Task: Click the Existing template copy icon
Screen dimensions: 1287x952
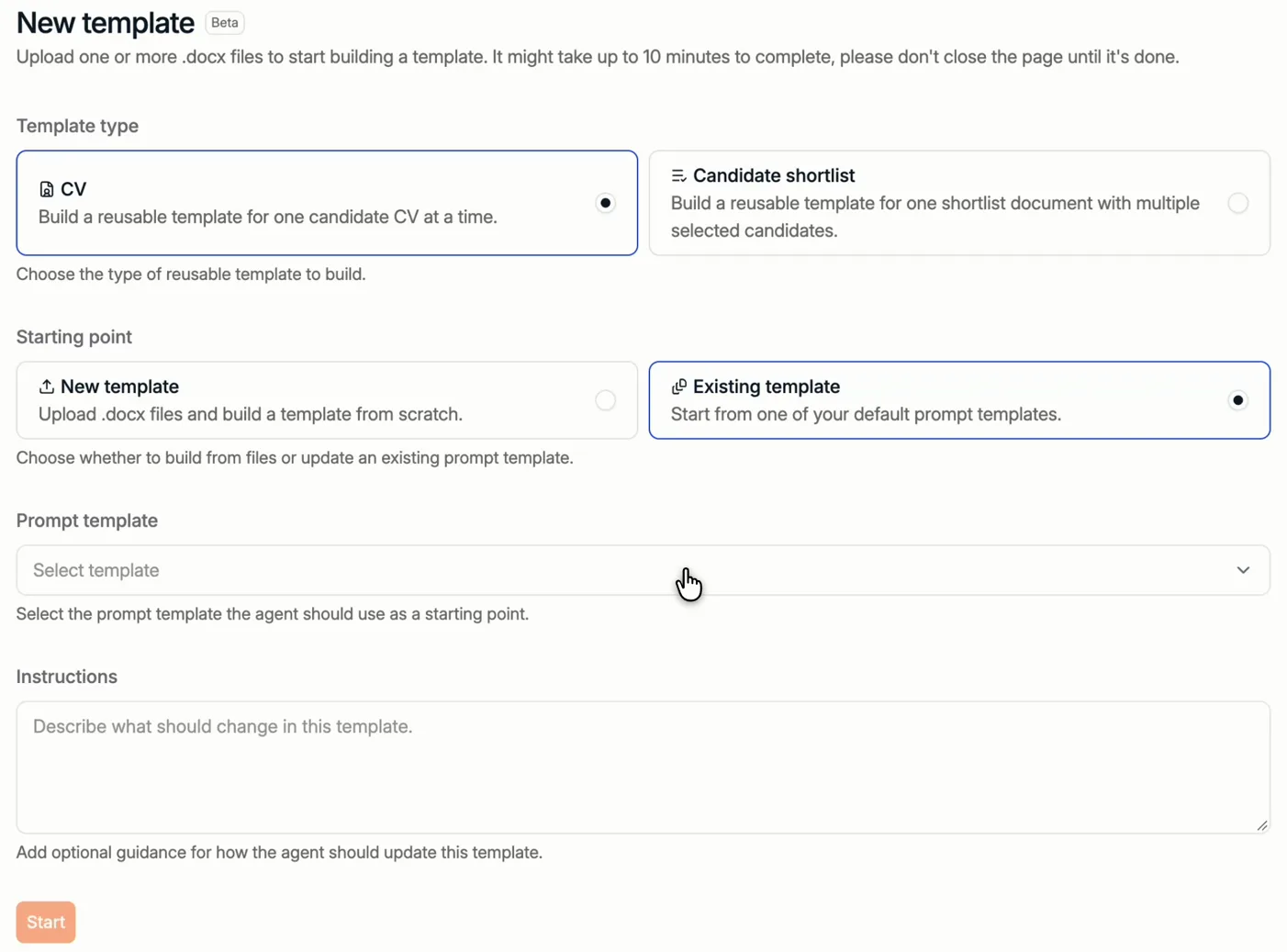Action: [678, 386]
